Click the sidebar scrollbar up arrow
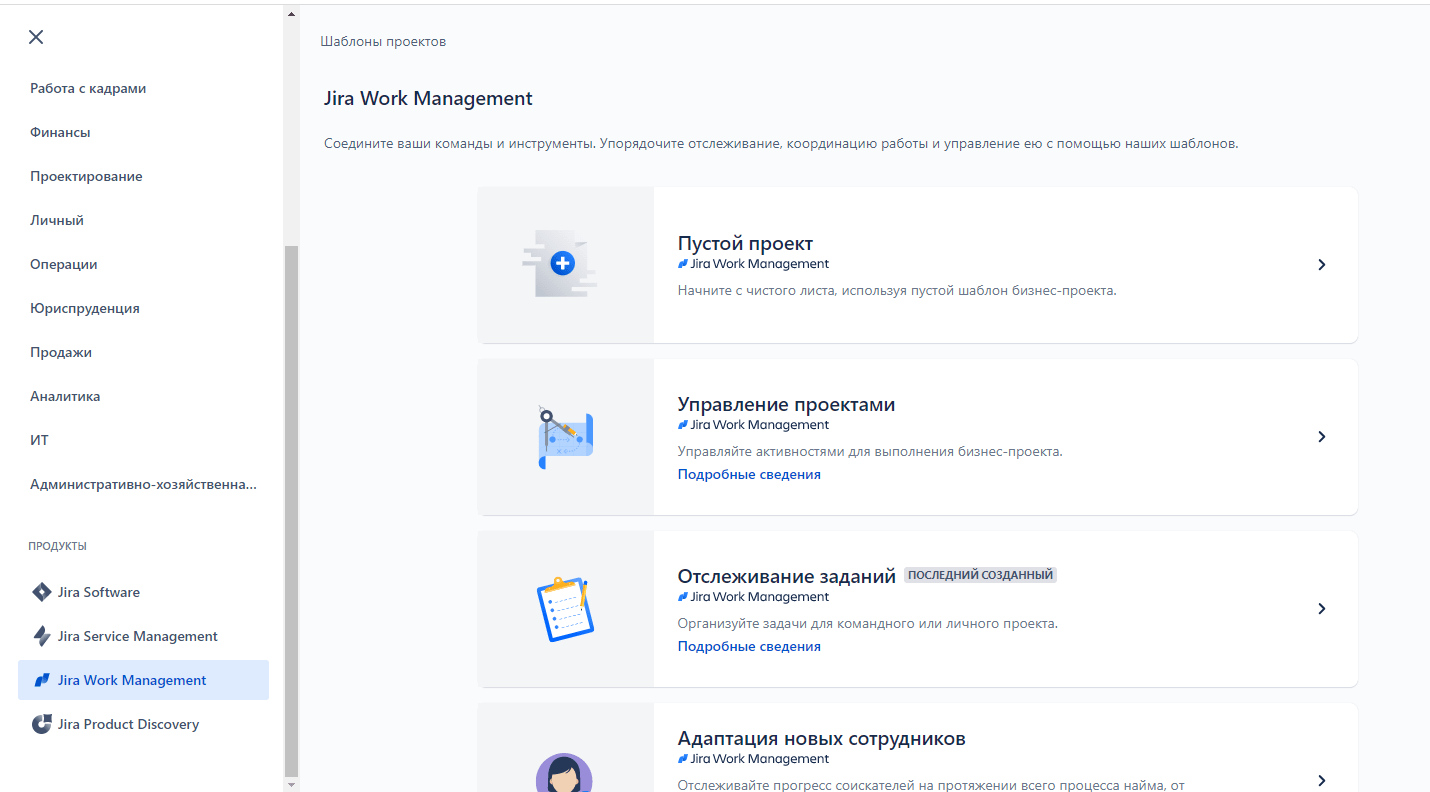 (291, 14)
